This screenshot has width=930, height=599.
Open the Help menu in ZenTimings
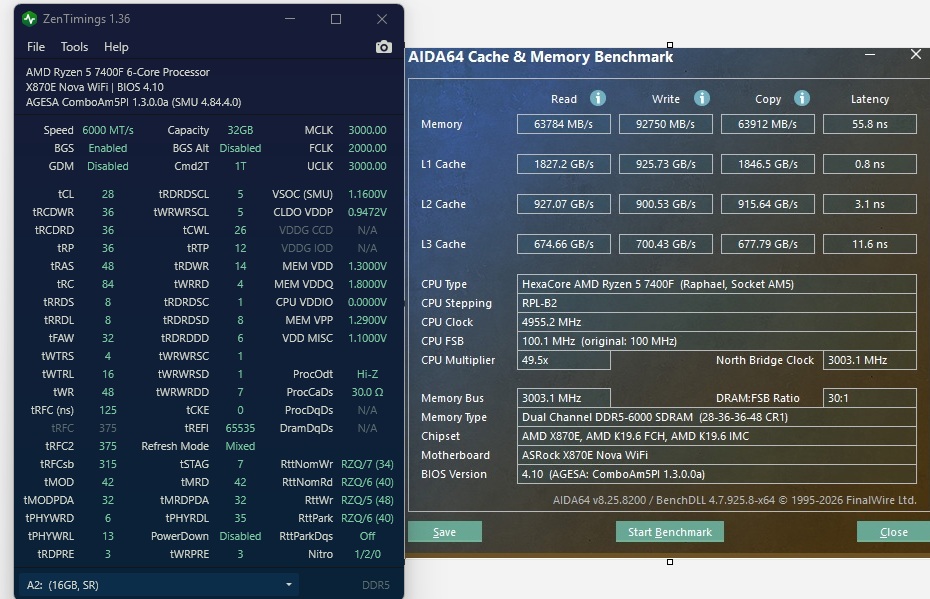(x=116, y=47)
